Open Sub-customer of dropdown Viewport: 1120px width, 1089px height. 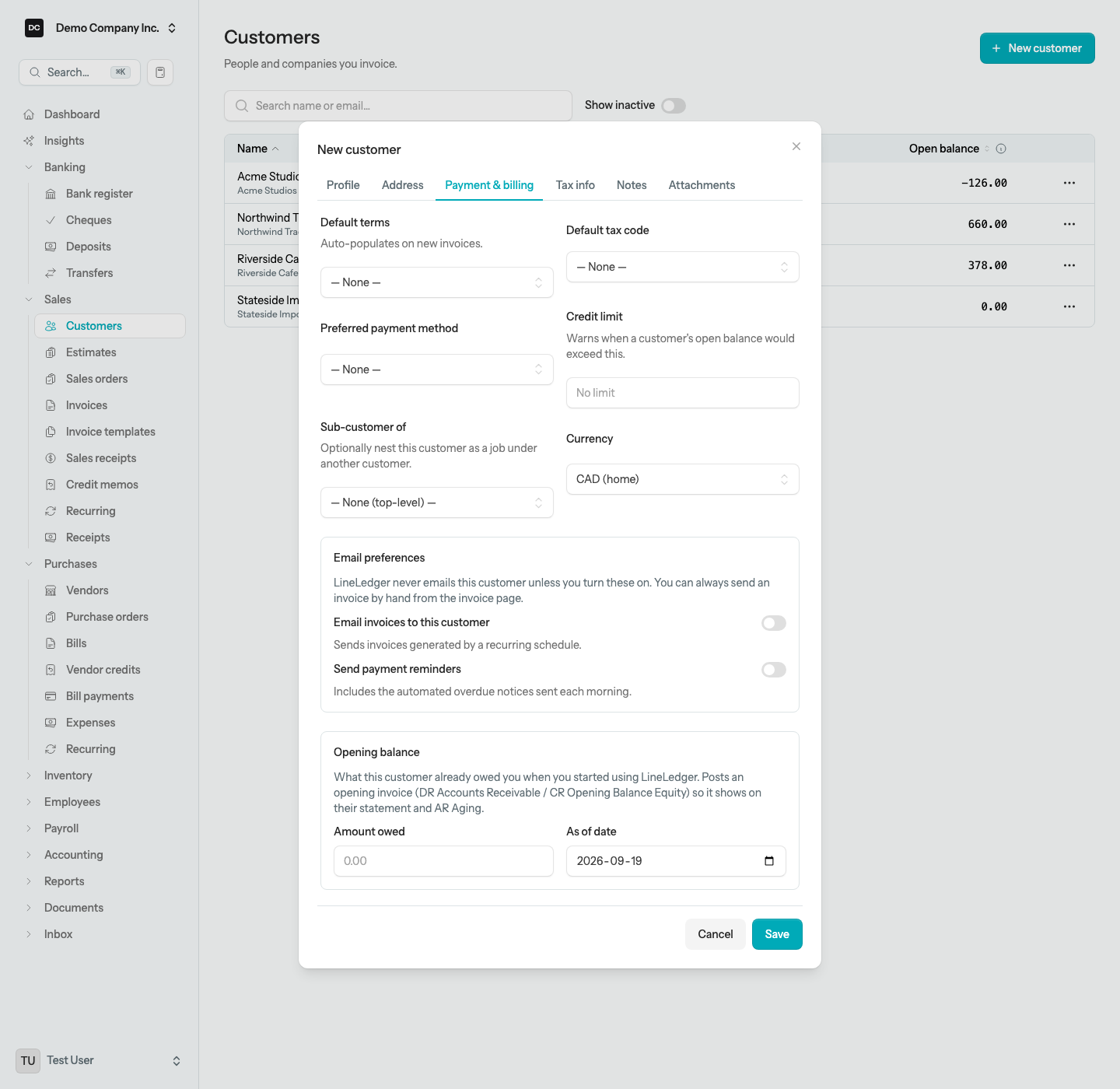click(437, 502)
